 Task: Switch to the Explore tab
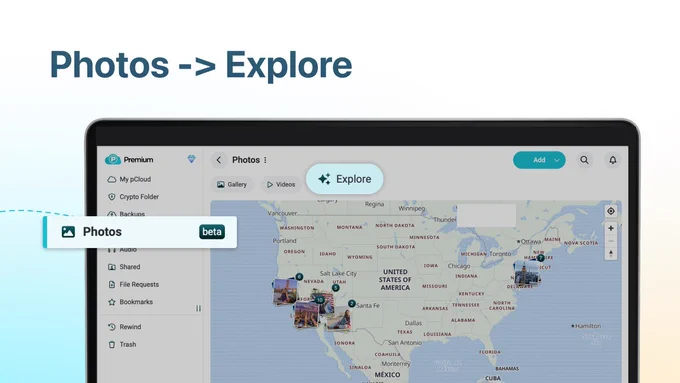point(345,179)
